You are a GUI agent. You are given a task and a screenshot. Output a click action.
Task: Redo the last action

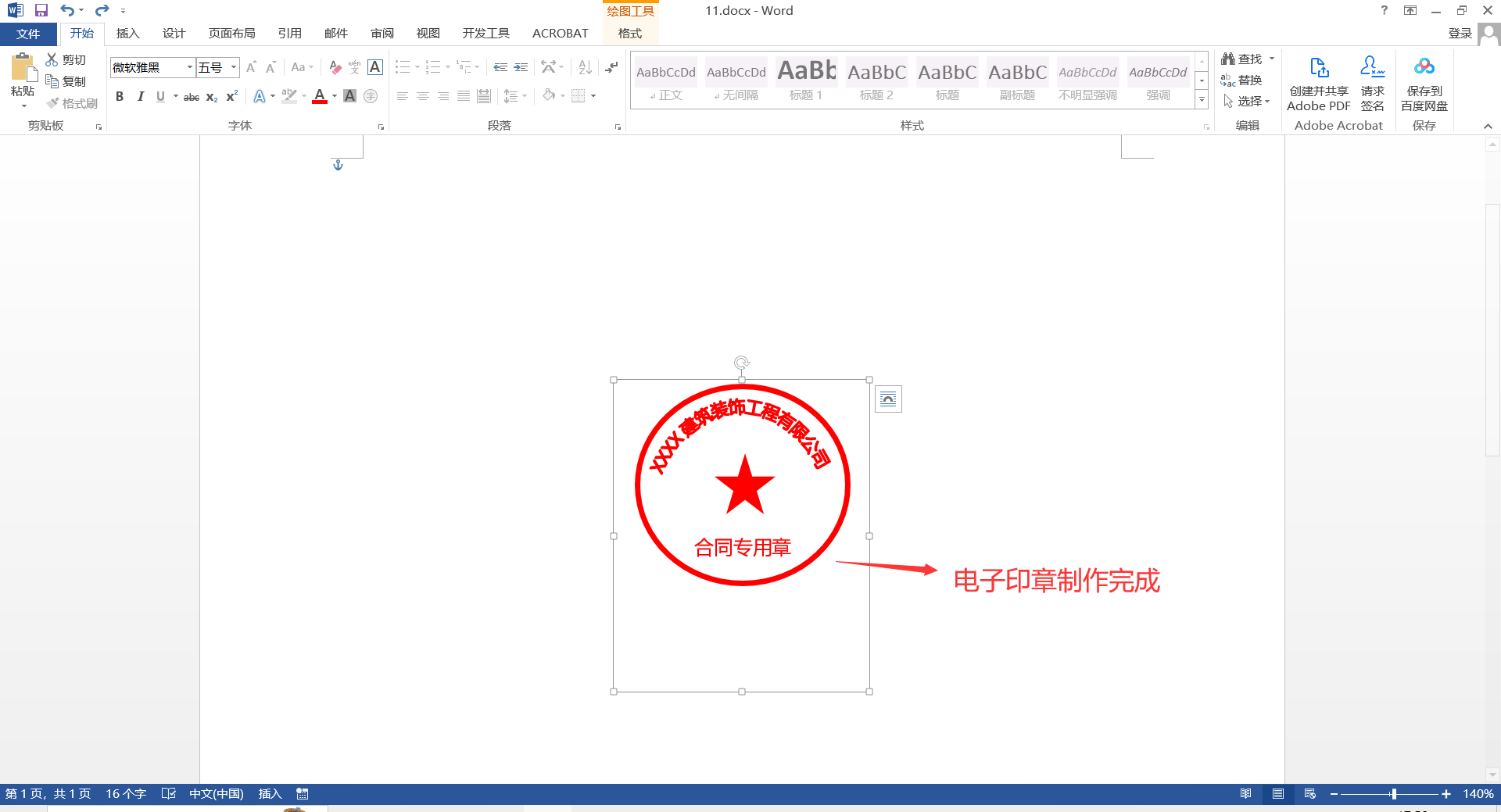(102, 10)
